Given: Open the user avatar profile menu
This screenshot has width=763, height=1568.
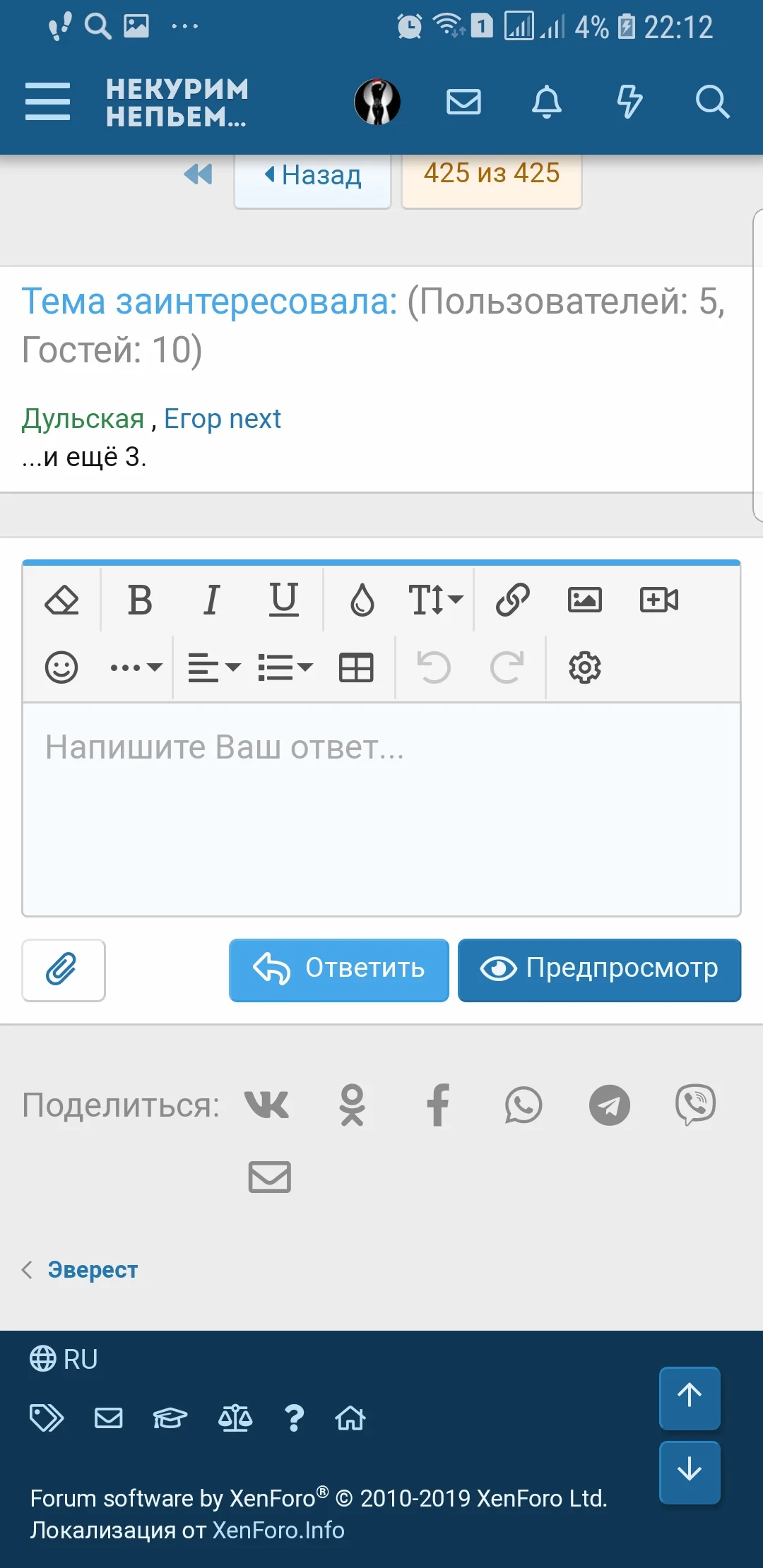Looking at the screenshot, I should coord(377,102).
